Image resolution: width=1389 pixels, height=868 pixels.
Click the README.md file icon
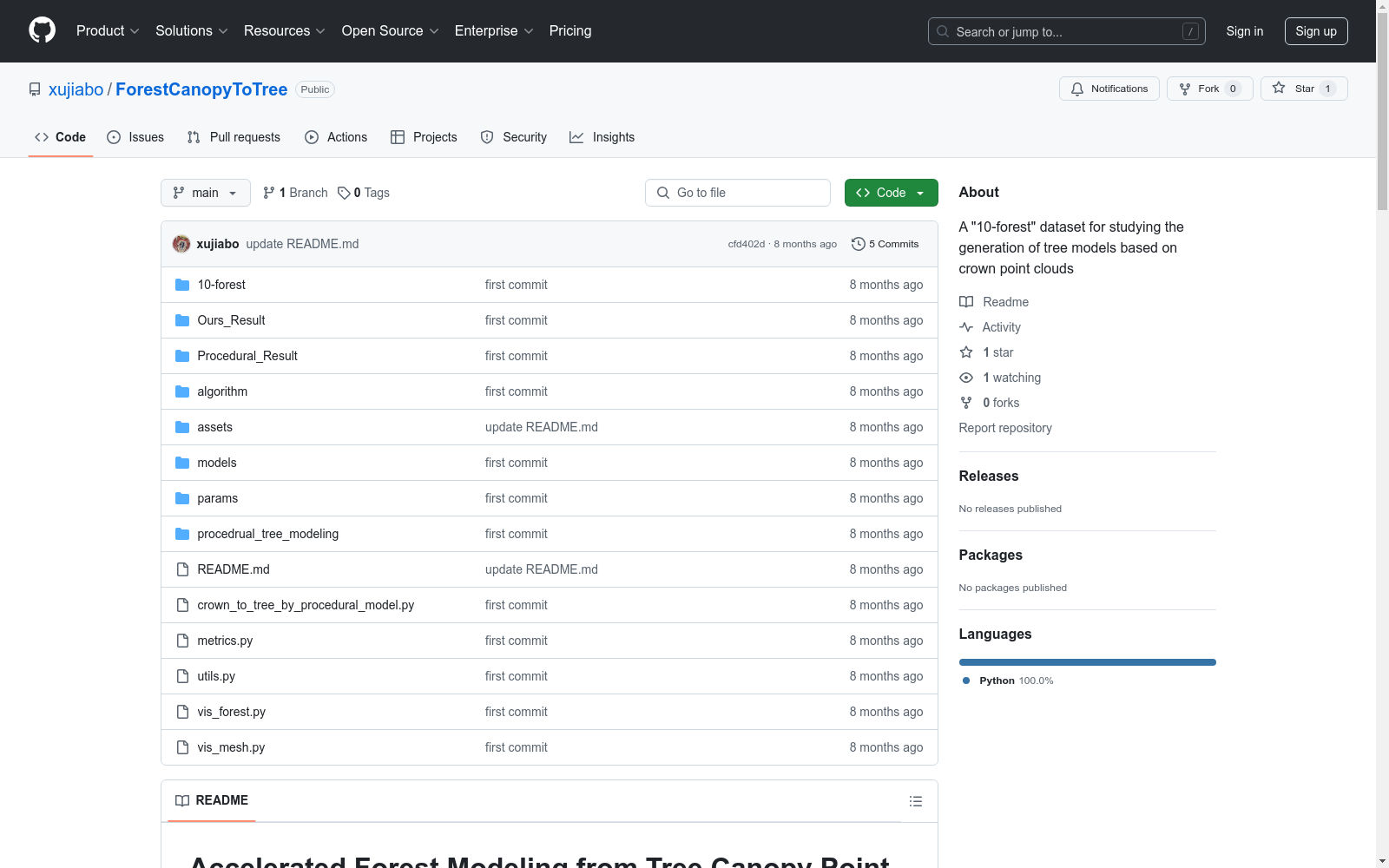(182, 569)
